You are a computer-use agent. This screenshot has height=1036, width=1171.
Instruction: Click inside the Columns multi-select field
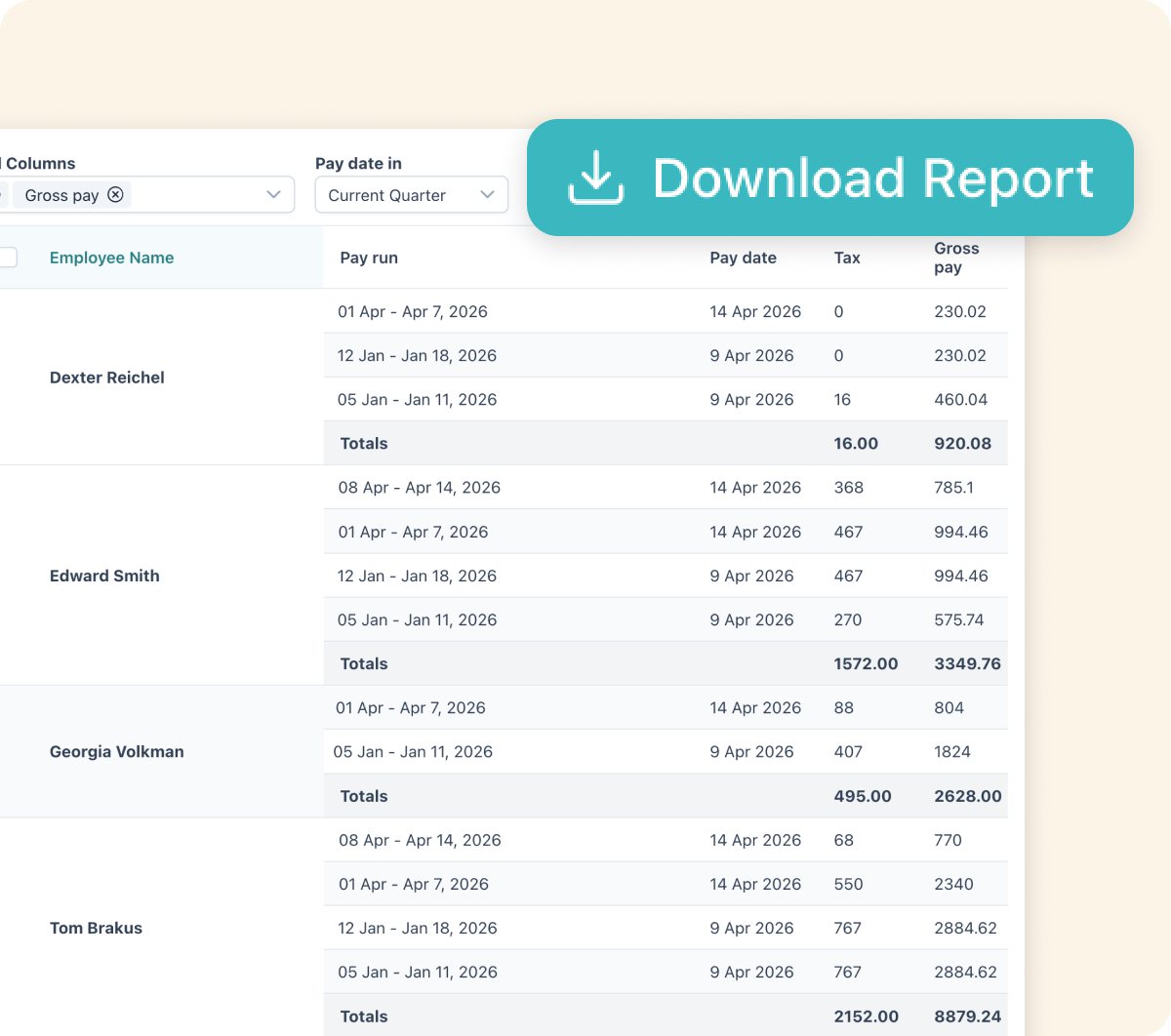pyautogui.click(x=195, y=195)
